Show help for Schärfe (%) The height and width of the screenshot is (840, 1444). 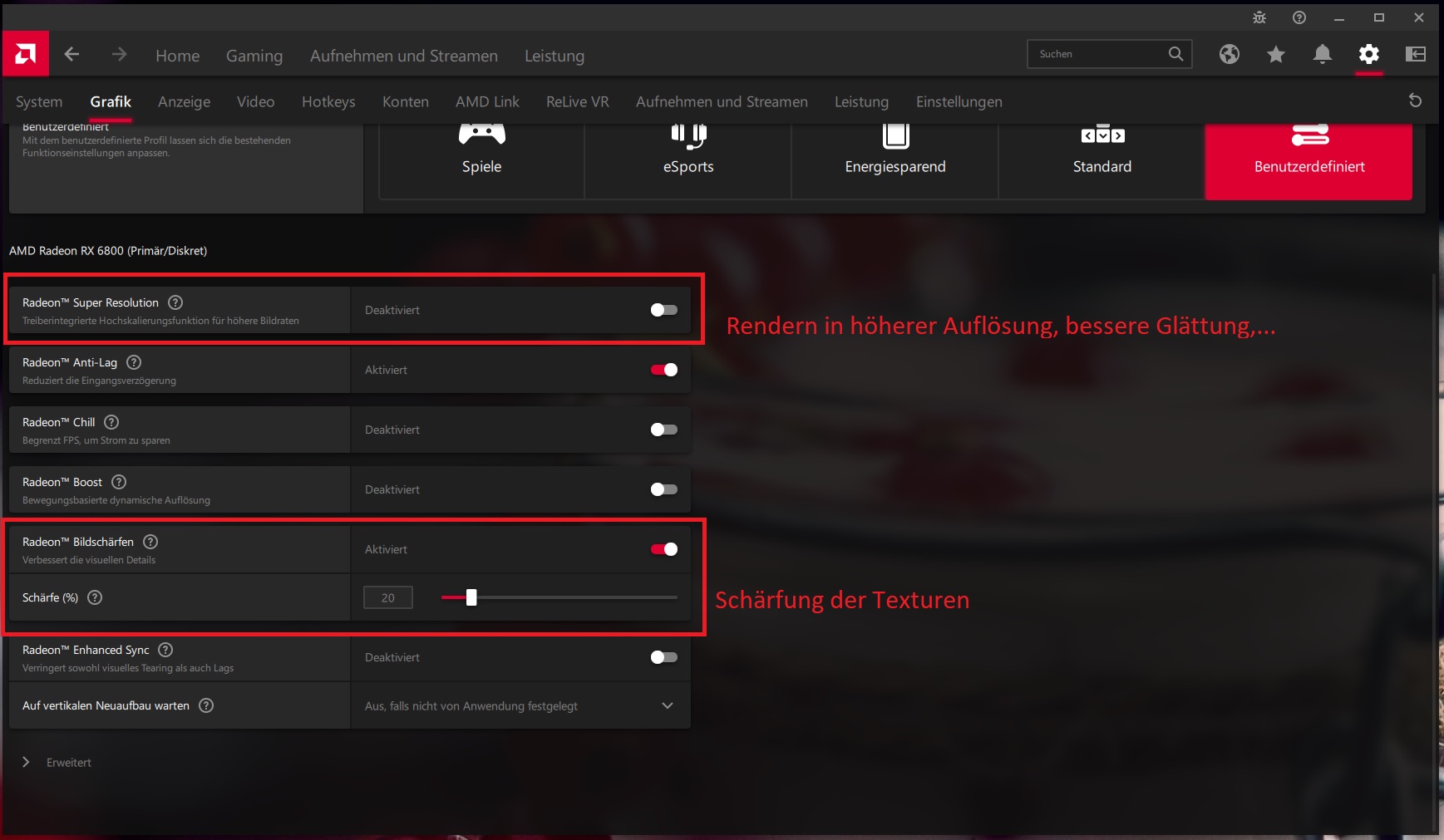95,597
